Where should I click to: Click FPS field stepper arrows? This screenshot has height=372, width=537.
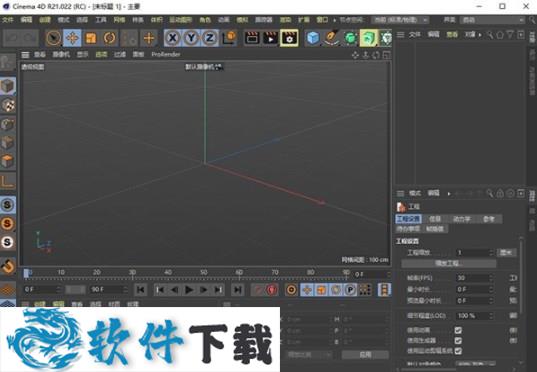[491, 278]
